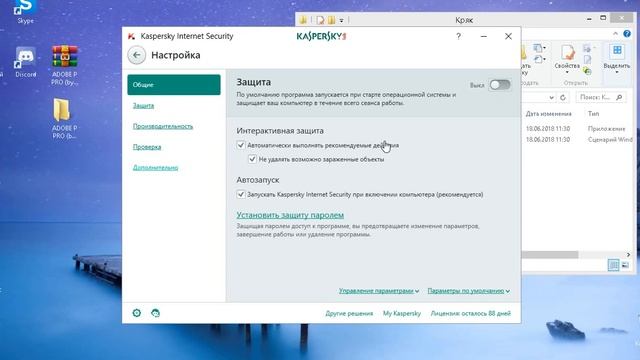Click Explorer help blue question icon

[x=627, y=34]
